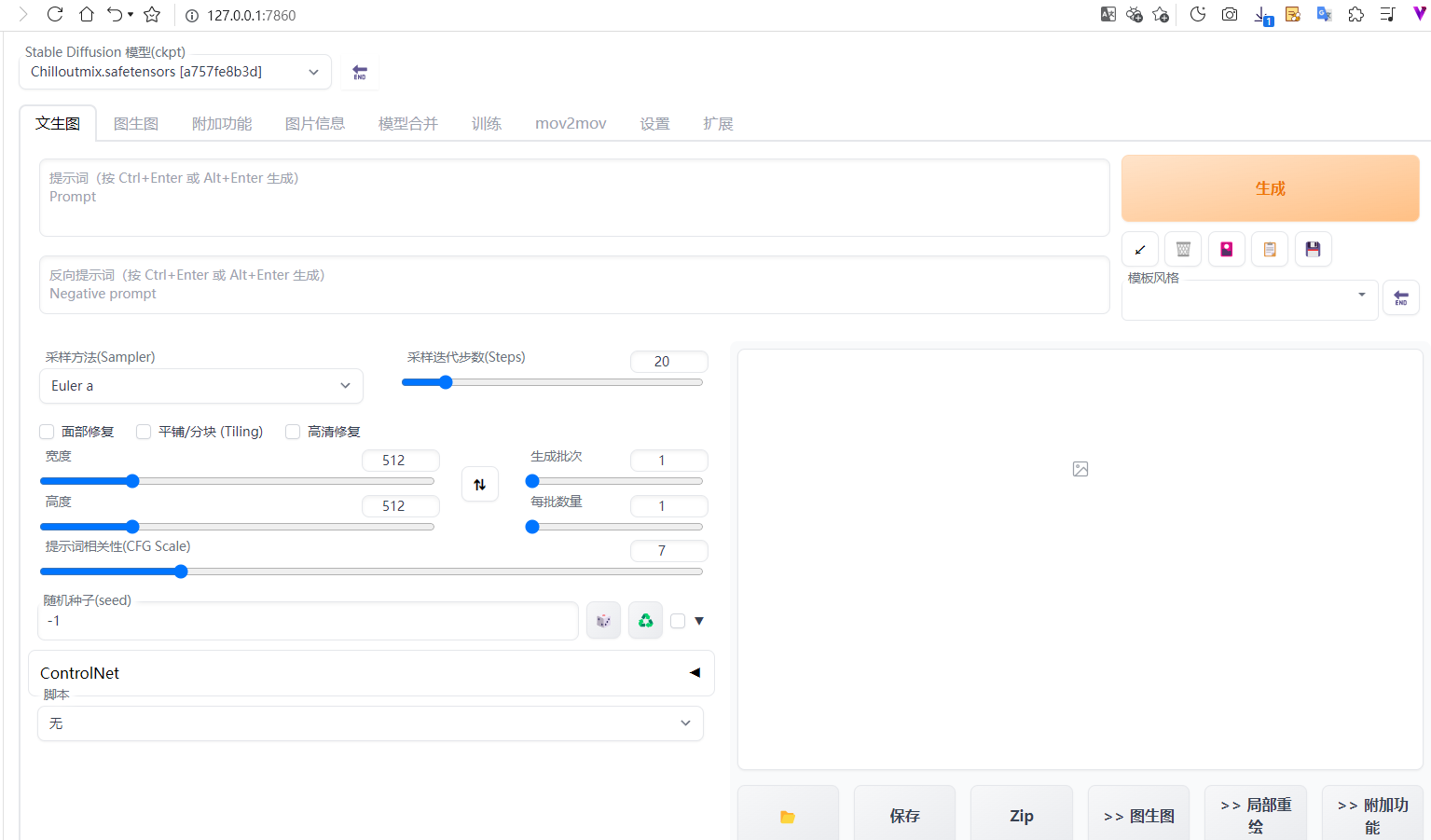Save current prompt as style via floppy disk icon
Viewport: 1431px width, 840px height.
[x=1313, y=249]
